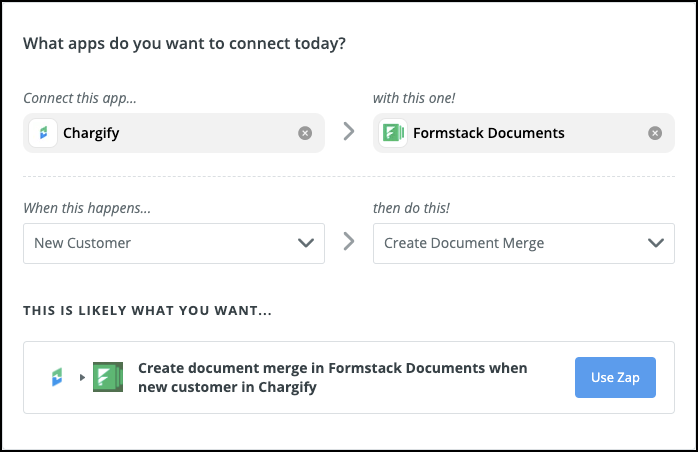Click the Formstack Documents logo in app field
698x452 pixels.
click(392, 133)
